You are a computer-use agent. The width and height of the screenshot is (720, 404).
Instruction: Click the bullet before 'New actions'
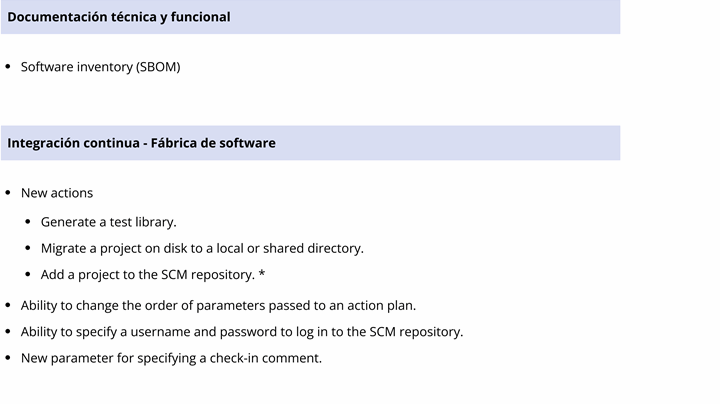8,193
